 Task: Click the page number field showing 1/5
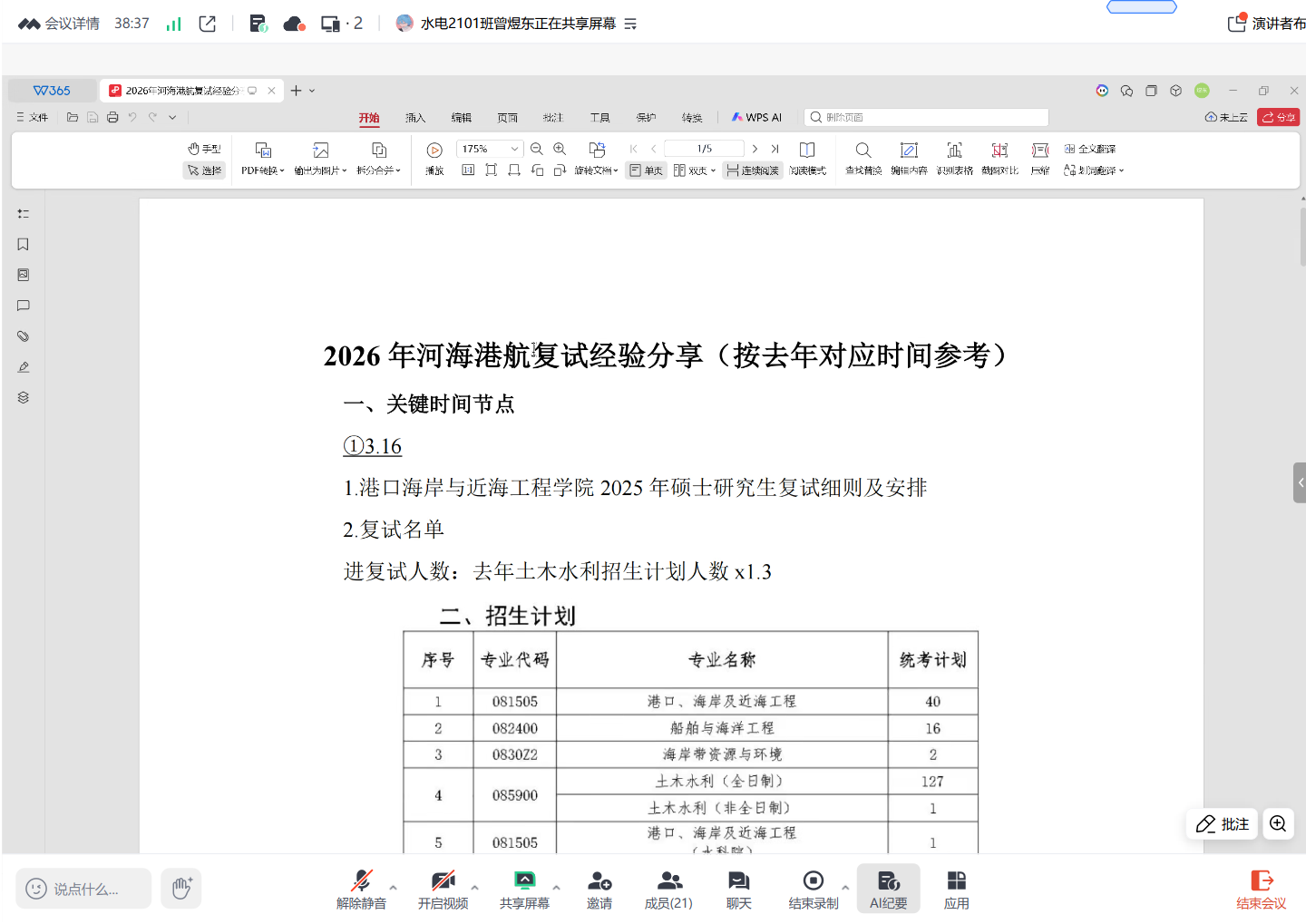pos(704,149)
